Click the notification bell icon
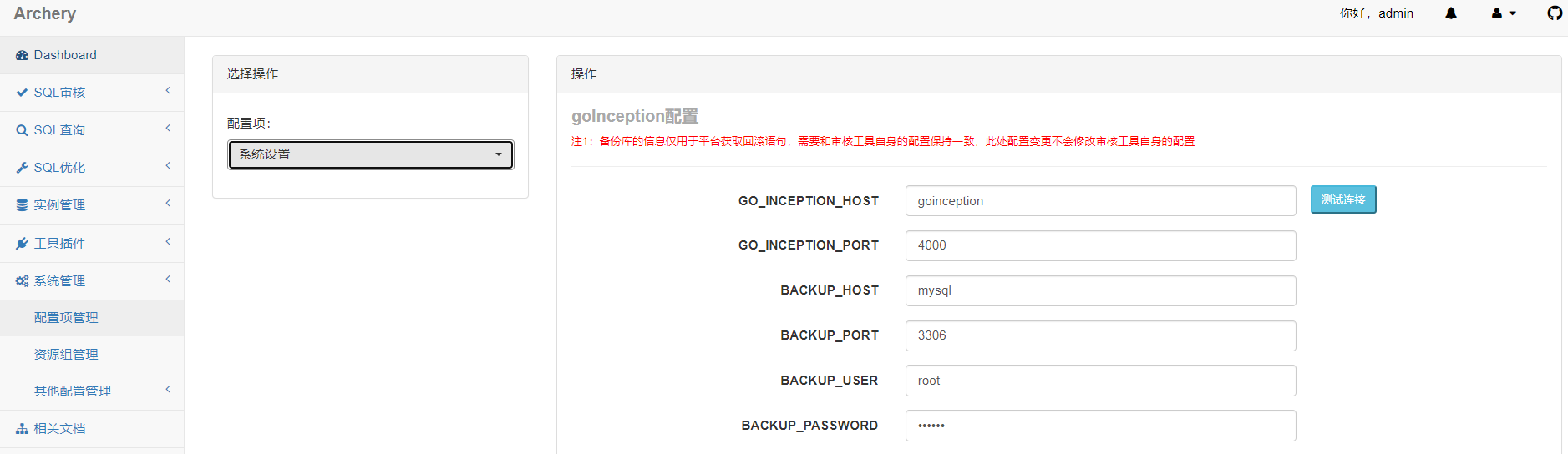The image size is (1568, 454). click(1451, 13)
